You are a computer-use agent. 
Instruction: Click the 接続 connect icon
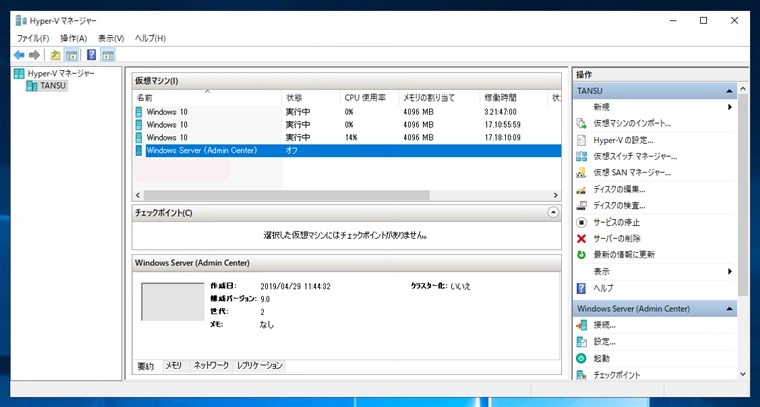(x=581, y=325)
